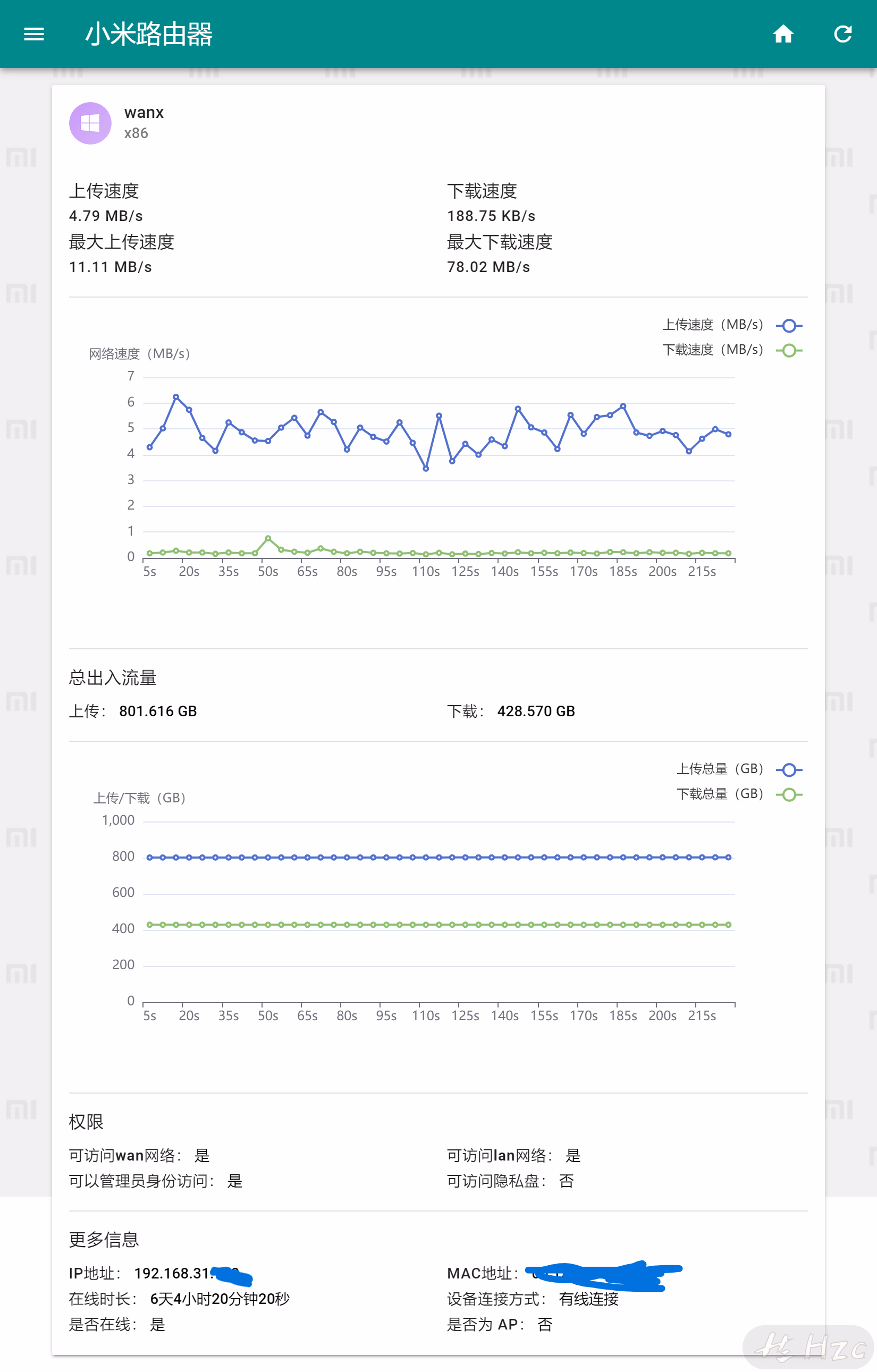Click the 可访问wan网络 permission row
The image size is (877, 1372).
139,1156
